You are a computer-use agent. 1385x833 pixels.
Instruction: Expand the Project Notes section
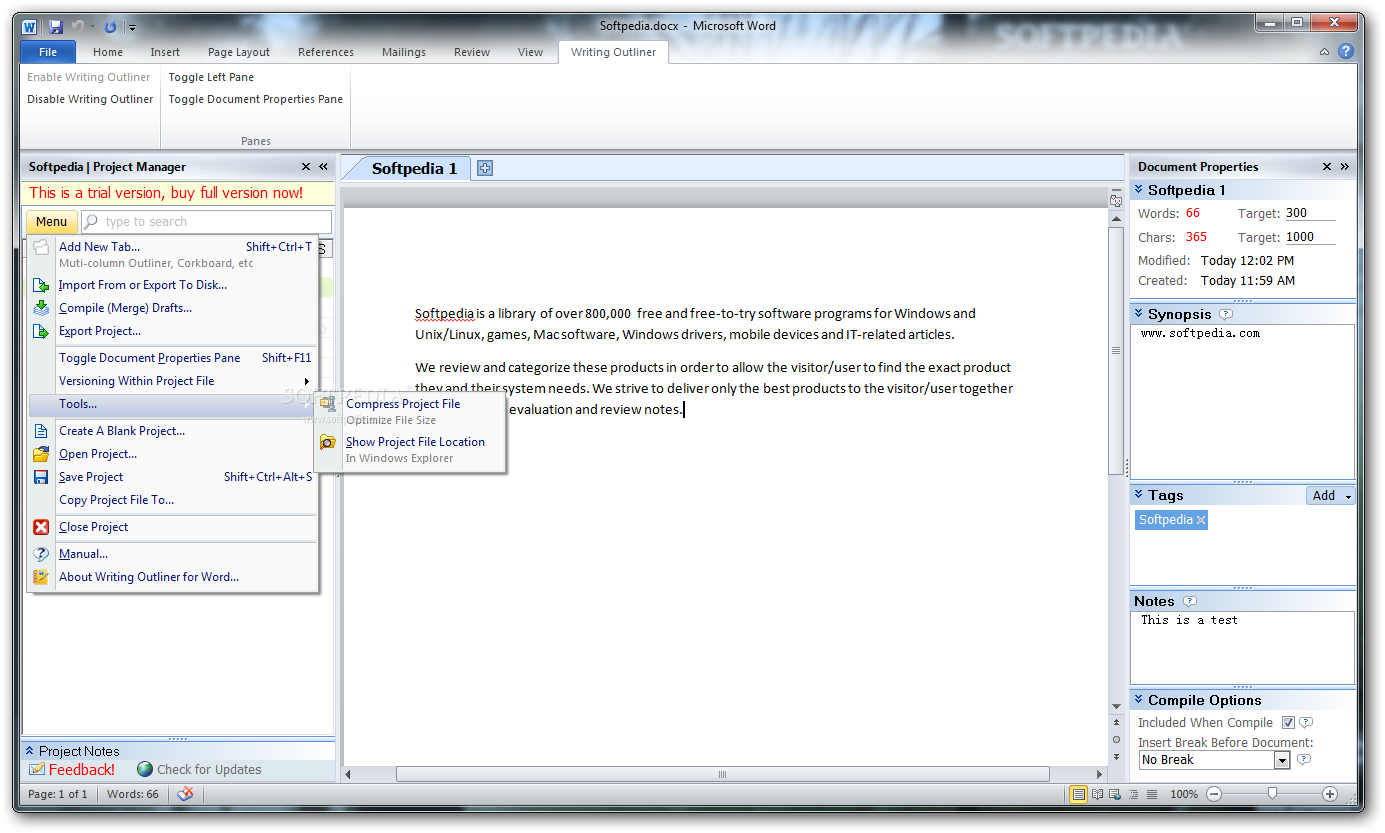[30, 751]
